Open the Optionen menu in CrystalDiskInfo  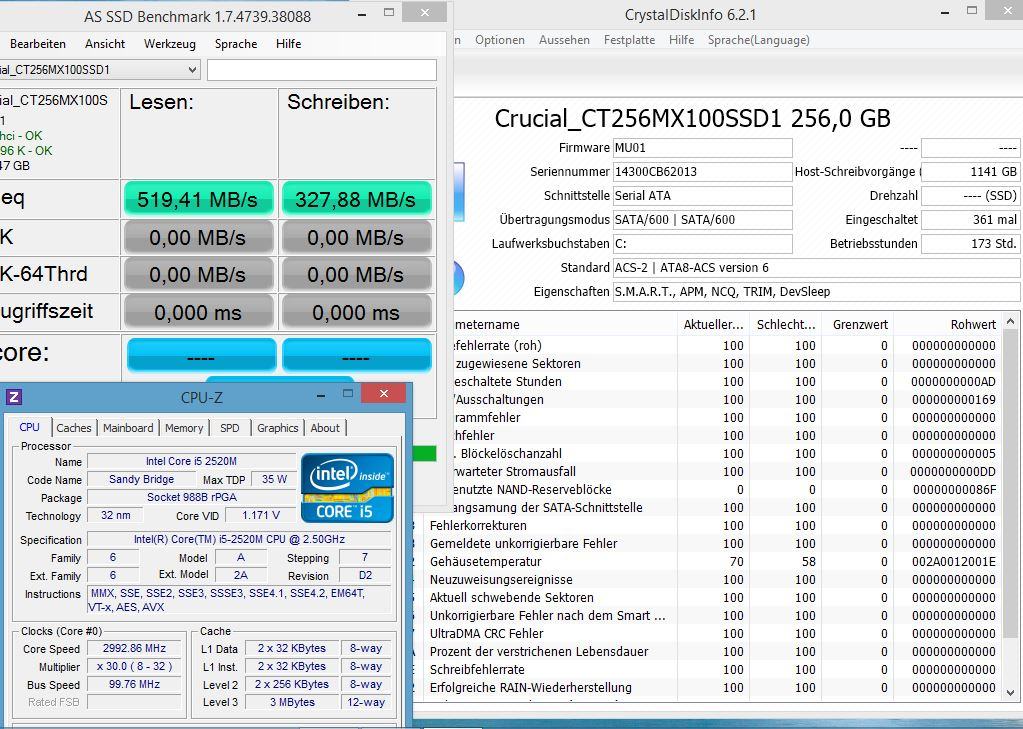point(500,40)
